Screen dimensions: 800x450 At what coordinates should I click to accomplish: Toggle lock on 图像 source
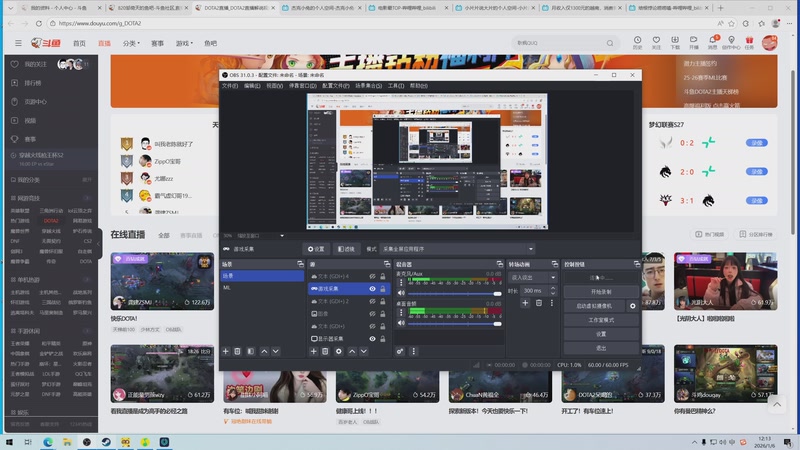click(383, 314)
